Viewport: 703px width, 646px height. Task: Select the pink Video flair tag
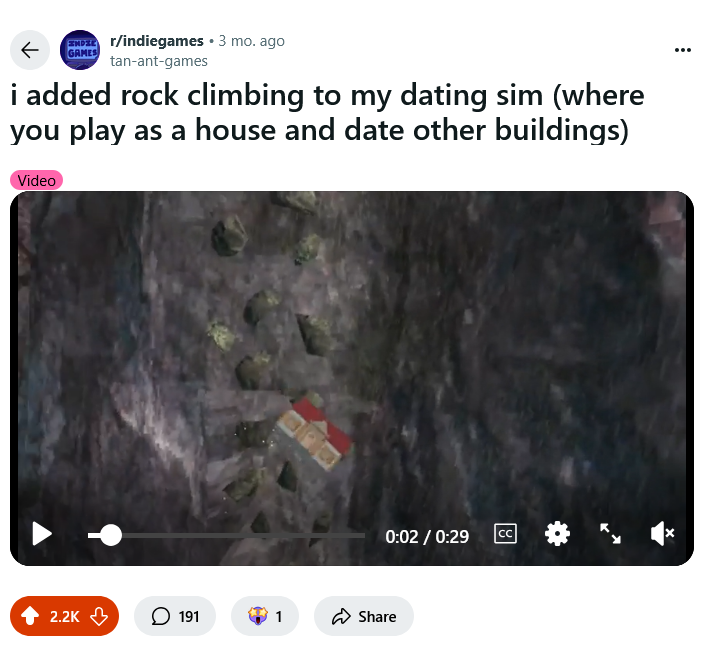(x=36, y=180)
